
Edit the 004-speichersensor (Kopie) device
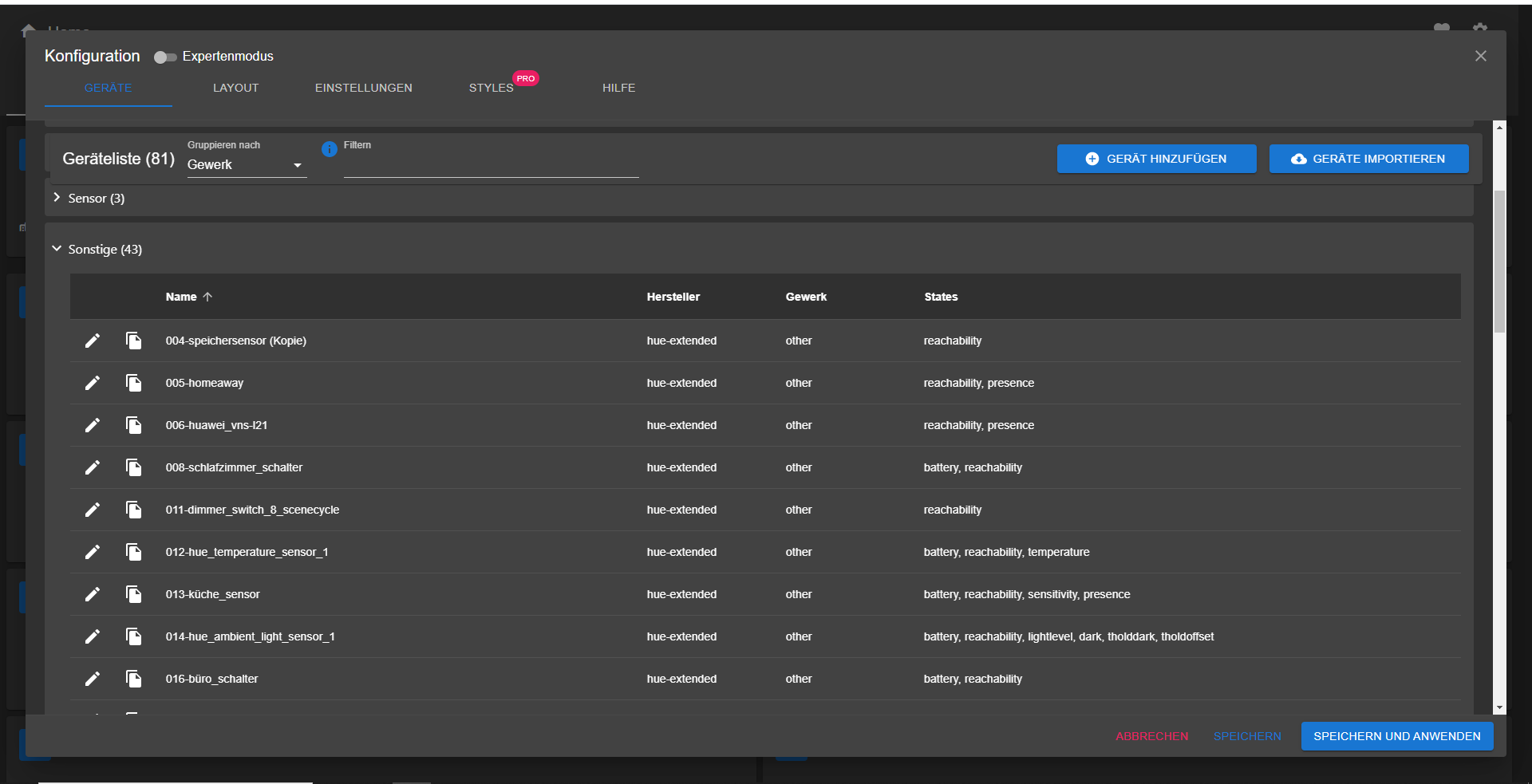coord(93,341)
